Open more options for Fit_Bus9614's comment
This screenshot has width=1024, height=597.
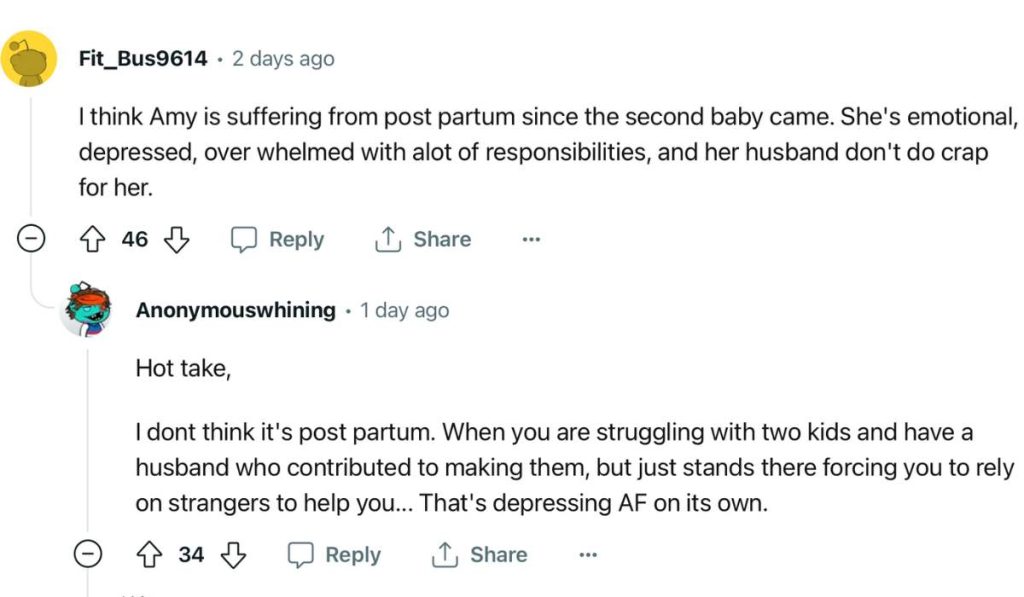pyautogui.click(x=531, y=240)
